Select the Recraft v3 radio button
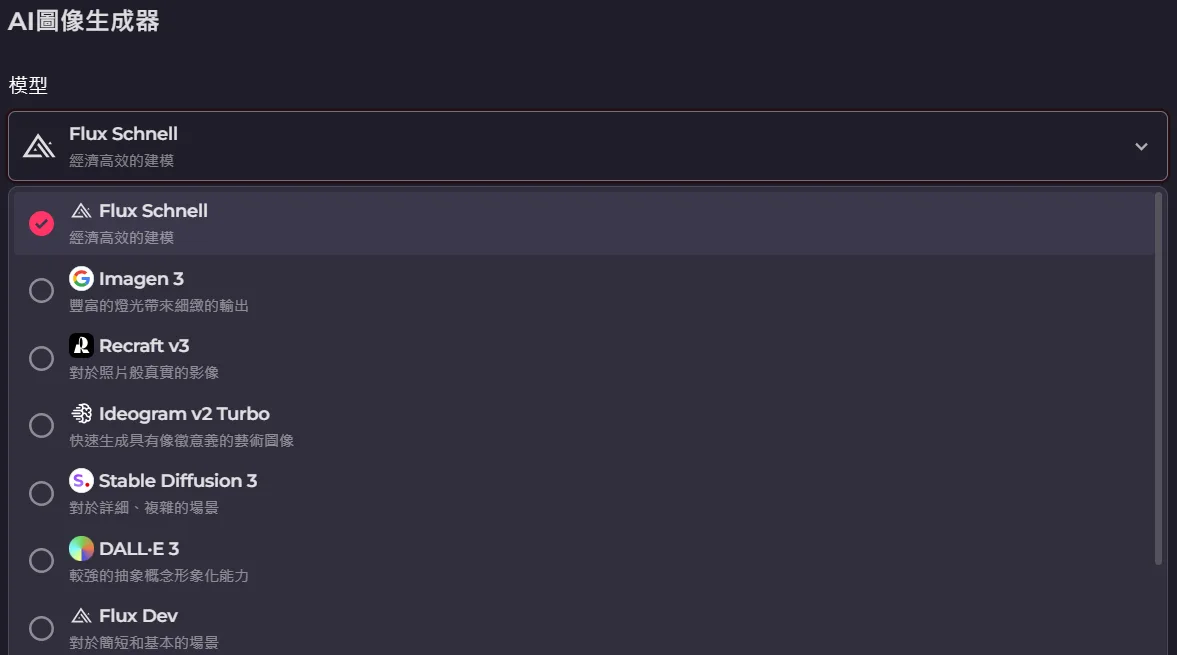This screenshot has height=655, width=1177. [41, 358]
